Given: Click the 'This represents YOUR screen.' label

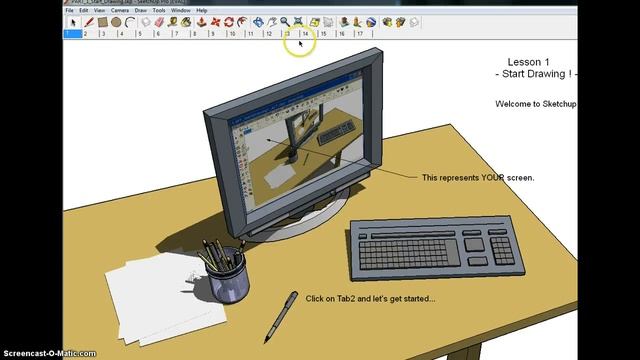Looking at the screenshot, I should (x=478, y=178).
